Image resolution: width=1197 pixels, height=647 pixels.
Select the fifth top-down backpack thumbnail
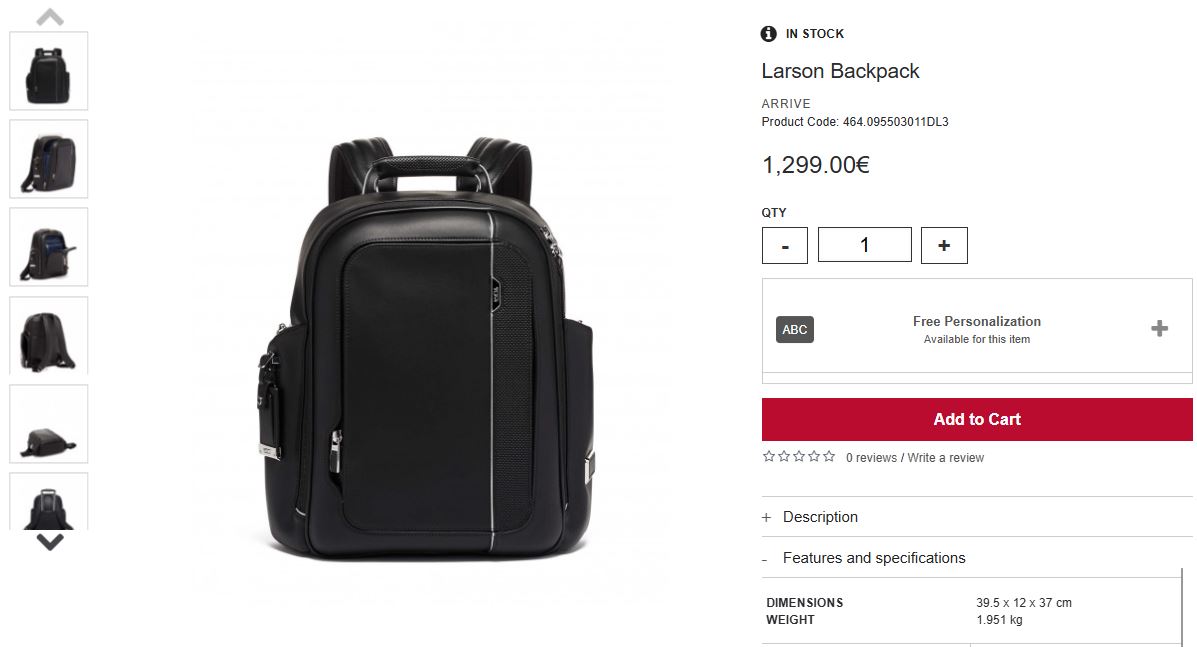coord(49,424)
